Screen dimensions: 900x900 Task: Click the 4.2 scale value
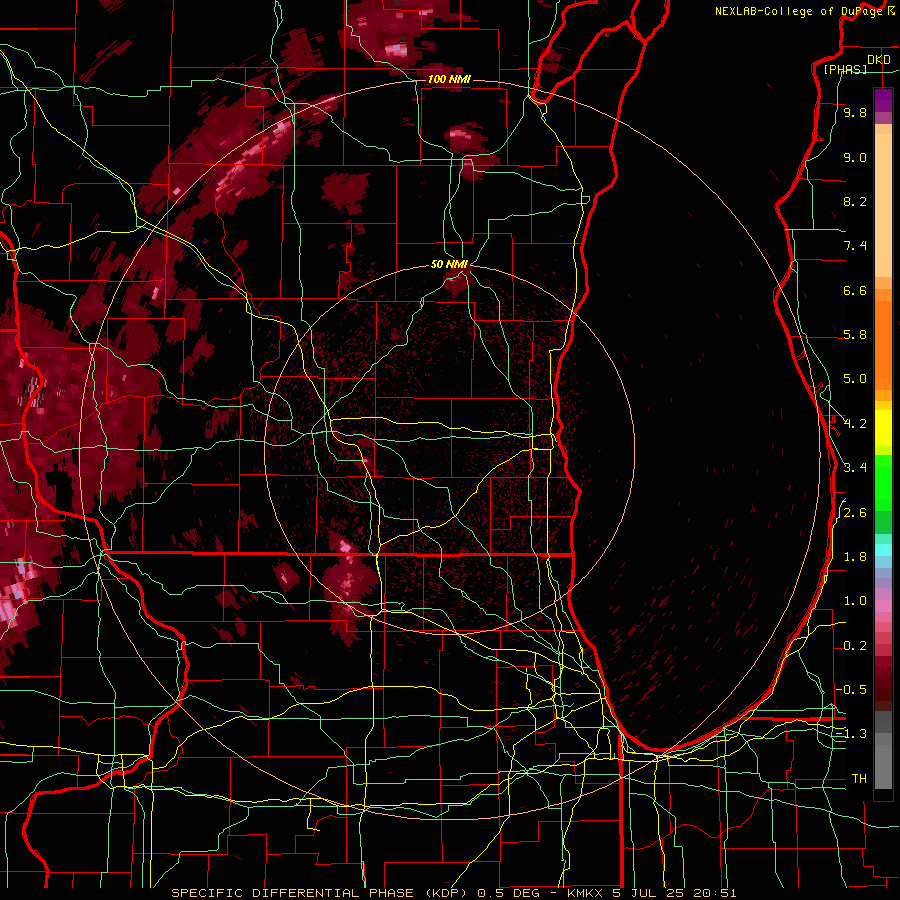(855, 424)
